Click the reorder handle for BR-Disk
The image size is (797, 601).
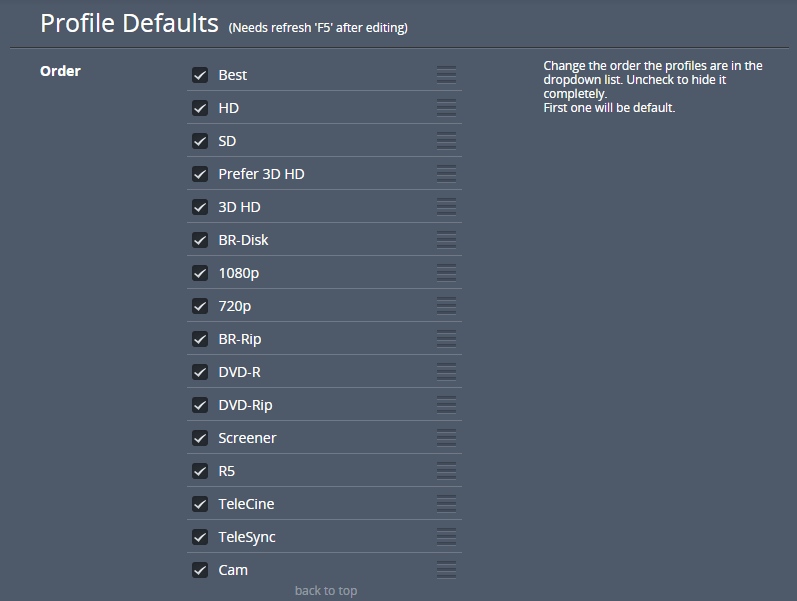pyautogui.click(x=446, y=240)
